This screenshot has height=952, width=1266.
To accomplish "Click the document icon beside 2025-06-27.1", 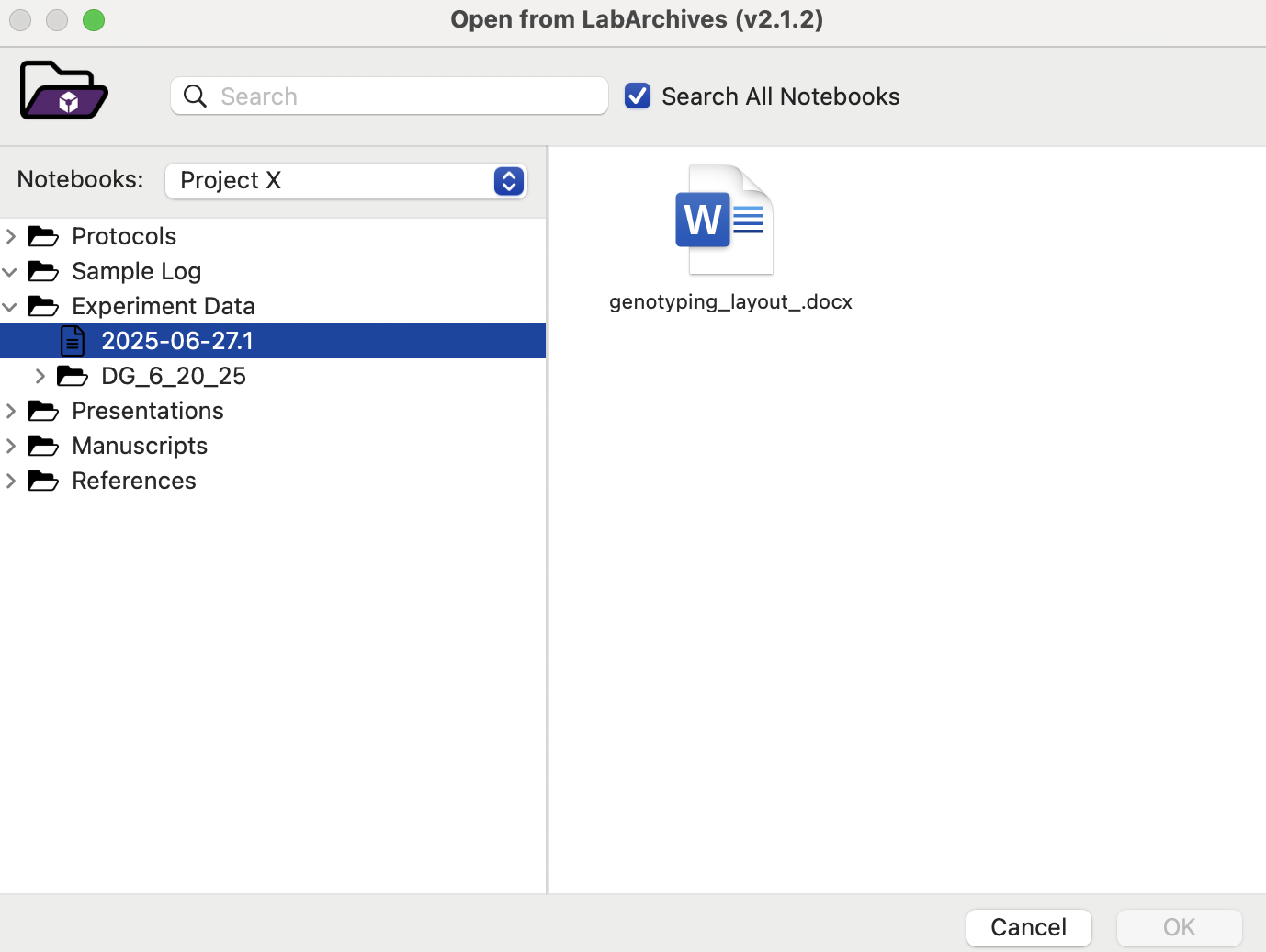I will 73,340.
